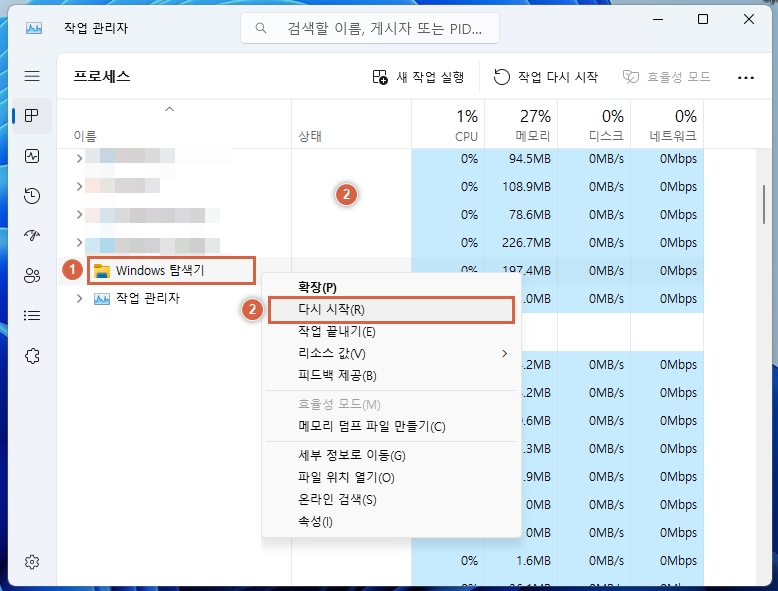Click 효율성 모드 toolbar button
Screen dimensions: 778x591
click(x=666, y=77)
